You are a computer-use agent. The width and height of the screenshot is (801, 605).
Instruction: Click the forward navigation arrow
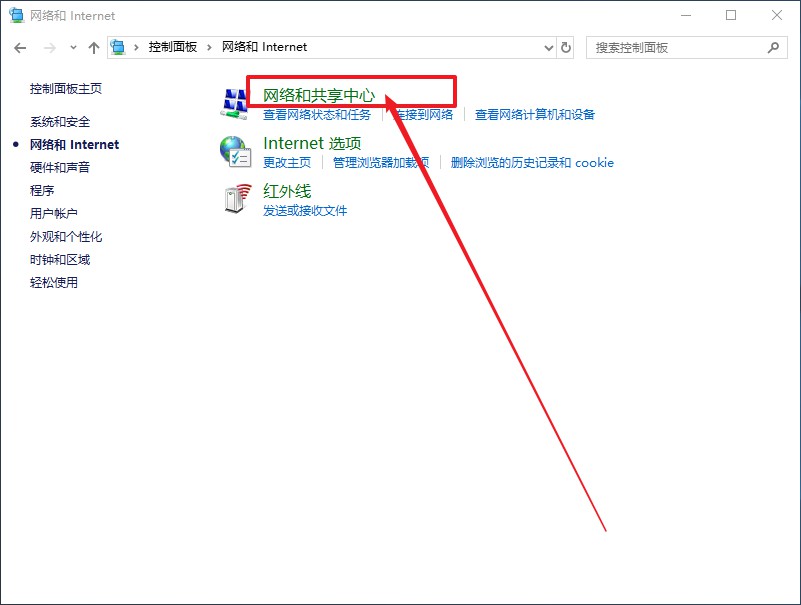[x=48, y=47]
